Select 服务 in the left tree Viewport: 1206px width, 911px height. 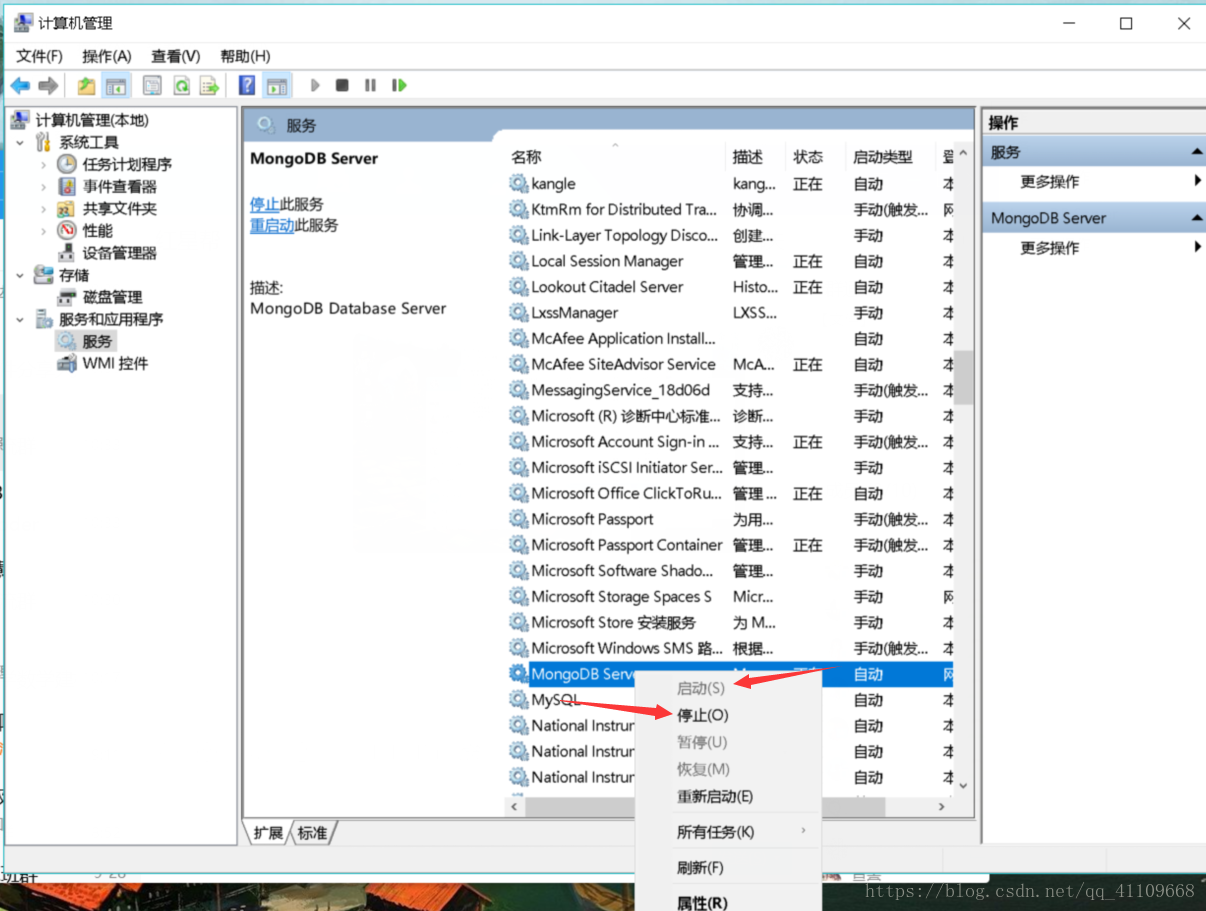(97, 341)
